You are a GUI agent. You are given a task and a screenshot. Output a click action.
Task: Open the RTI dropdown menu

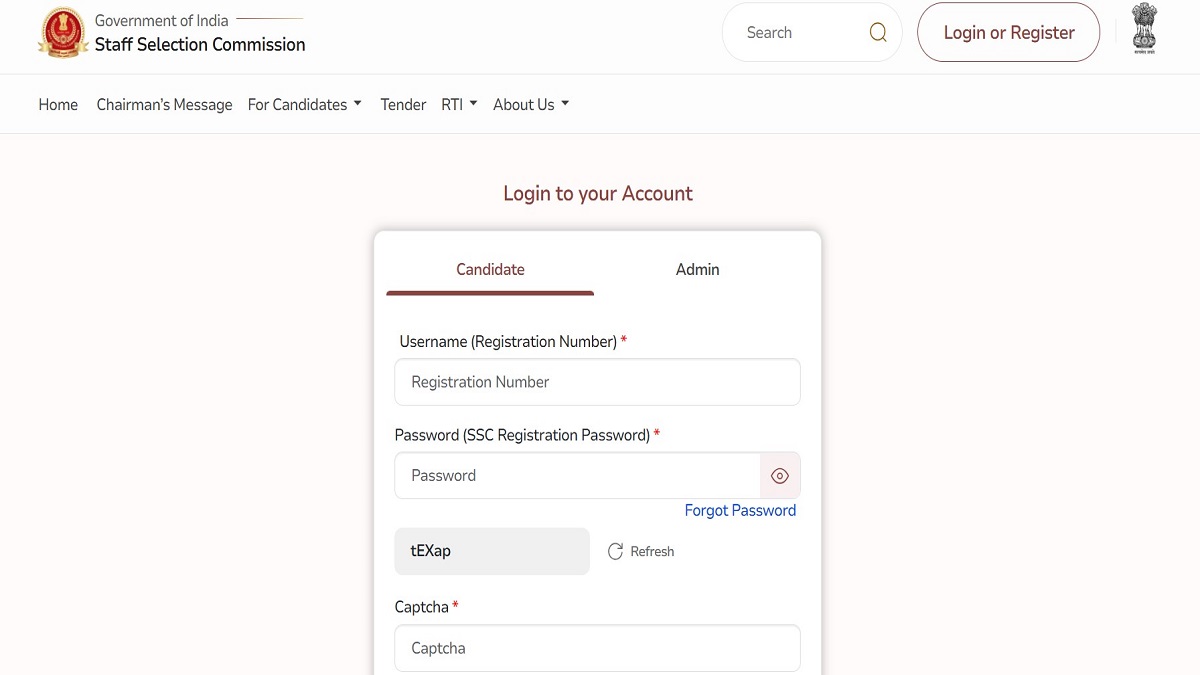(459, 105)
